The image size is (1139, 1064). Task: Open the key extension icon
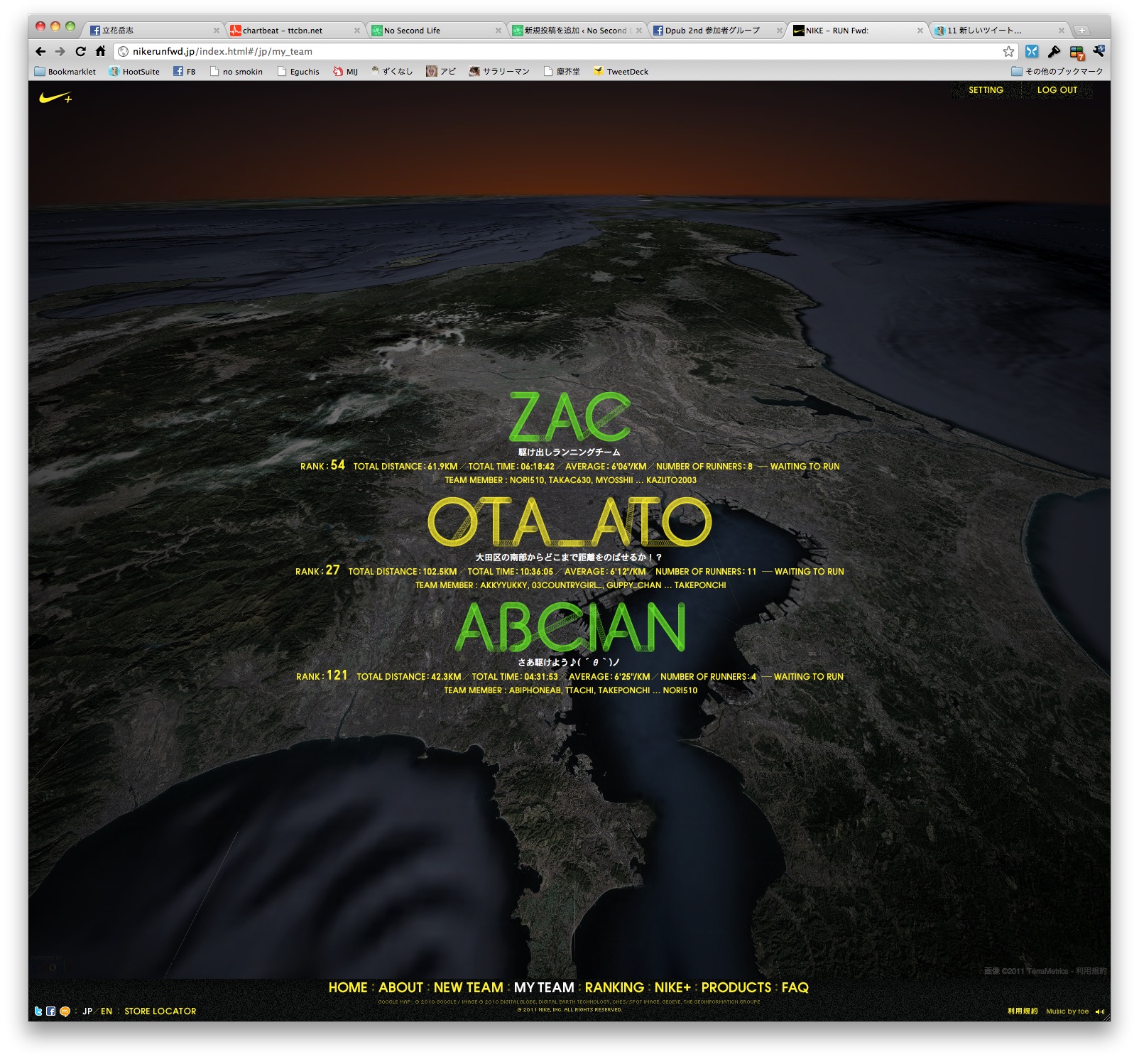1054,51
